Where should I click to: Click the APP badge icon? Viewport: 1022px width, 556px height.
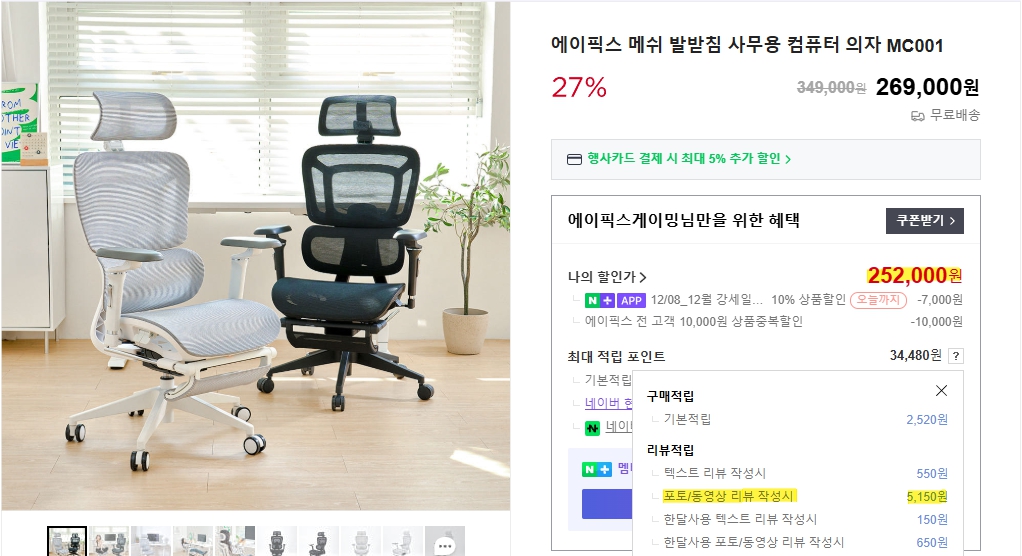631,300
